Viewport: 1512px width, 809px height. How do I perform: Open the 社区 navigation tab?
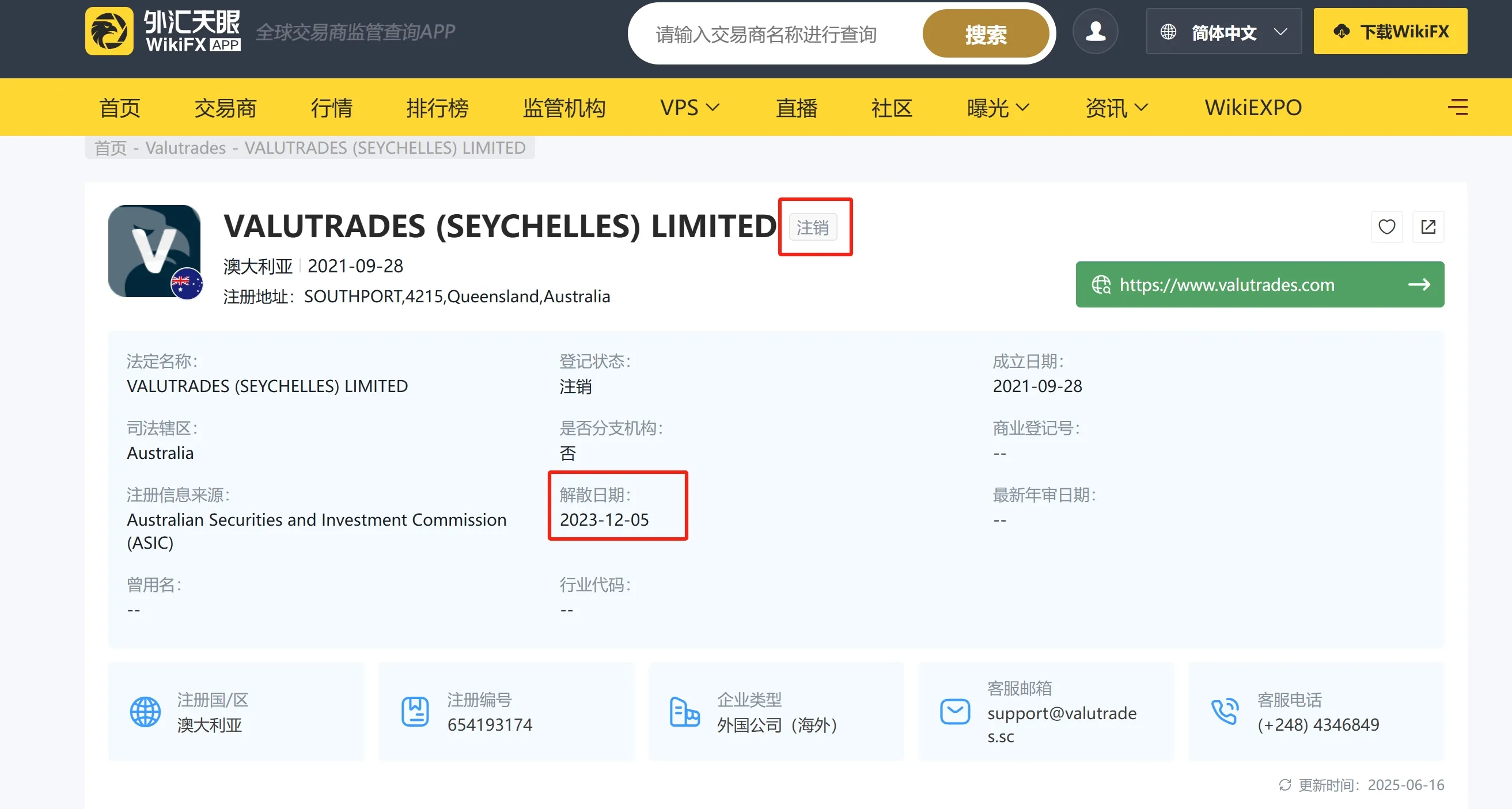tap(892, 108)
